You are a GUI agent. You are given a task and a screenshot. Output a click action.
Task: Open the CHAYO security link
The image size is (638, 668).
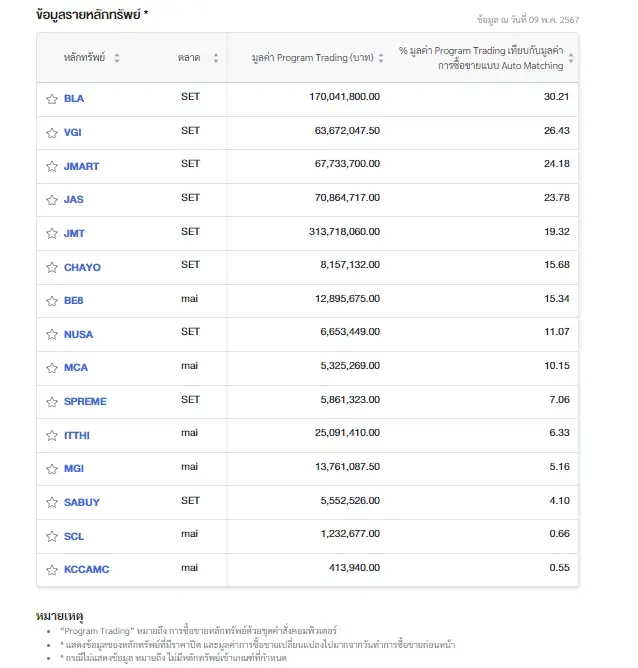click(82, 267)
